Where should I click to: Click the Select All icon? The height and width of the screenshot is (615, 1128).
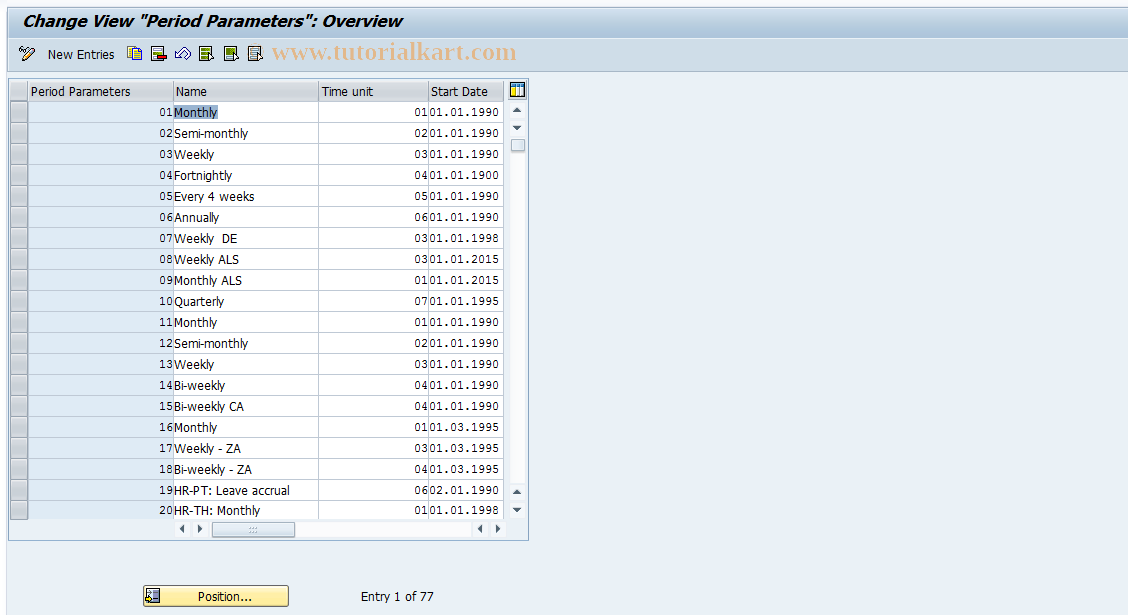pyautogui.click(x=206, y=53)
